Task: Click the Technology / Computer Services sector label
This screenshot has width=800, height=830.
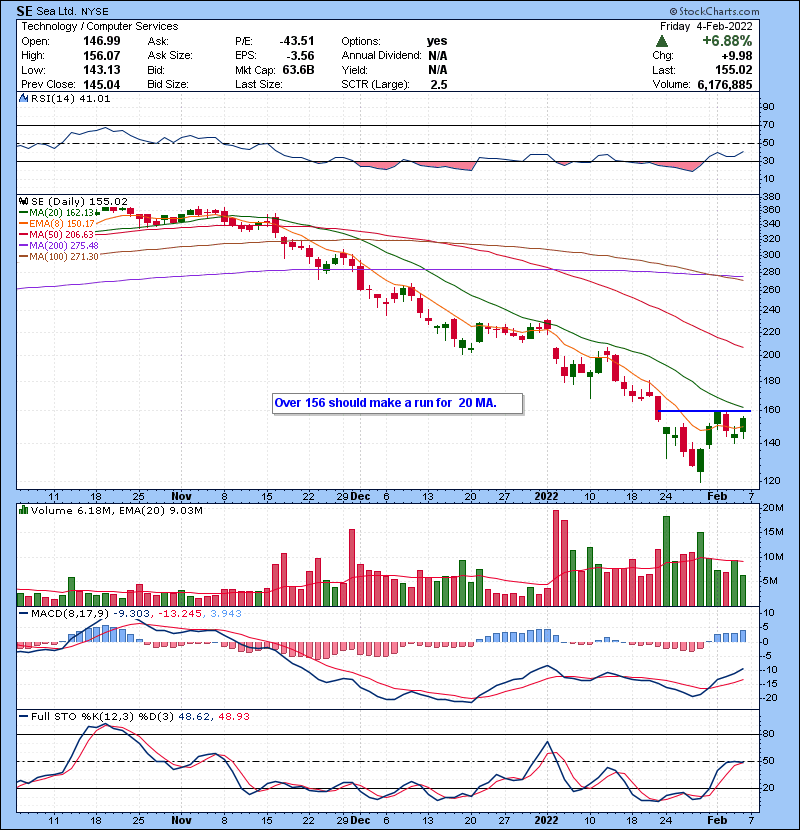Action: tap(100, 26)
